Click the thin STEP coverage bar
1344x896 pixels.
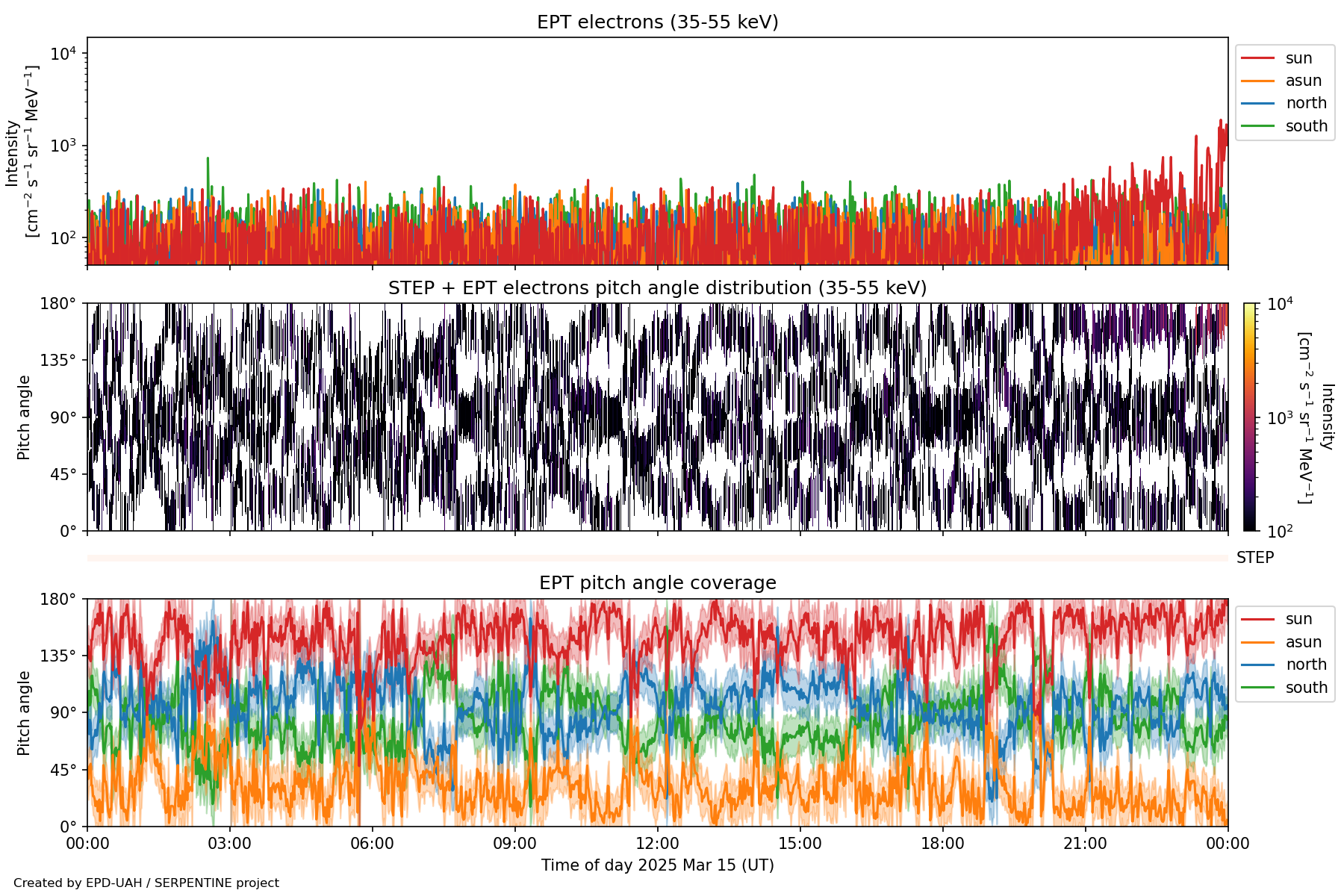(657, 558)
